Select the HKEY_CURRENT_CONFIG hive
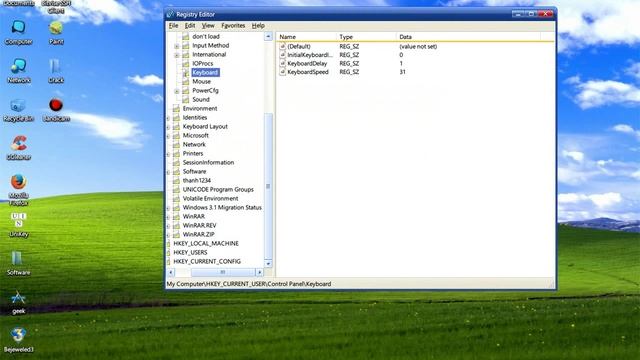Image resolution: width=640 pixels, height=360 pixels. (x=207, y=261)
